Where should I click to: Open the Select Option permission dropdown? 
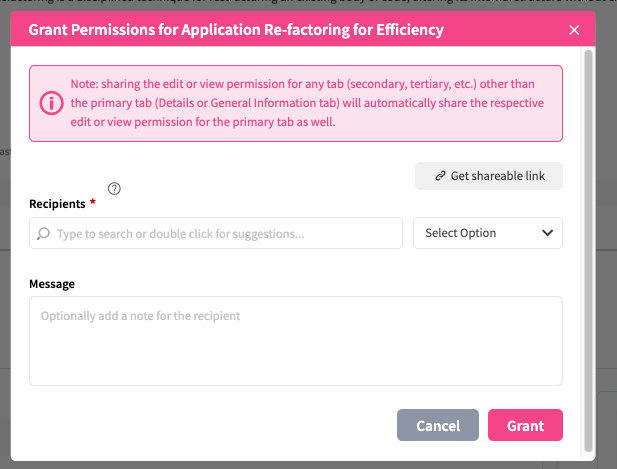click(487, 233)
